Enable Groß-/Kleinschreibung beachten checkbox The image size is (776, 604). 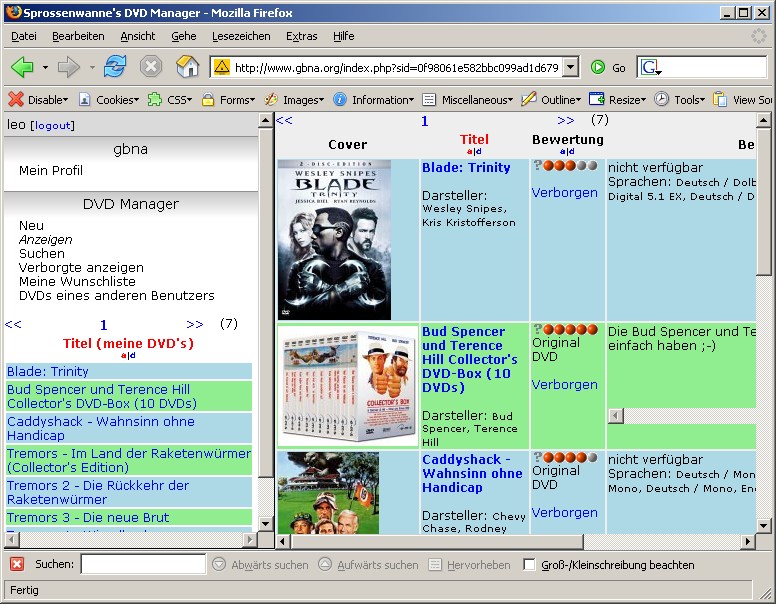[x=529, y=564]
